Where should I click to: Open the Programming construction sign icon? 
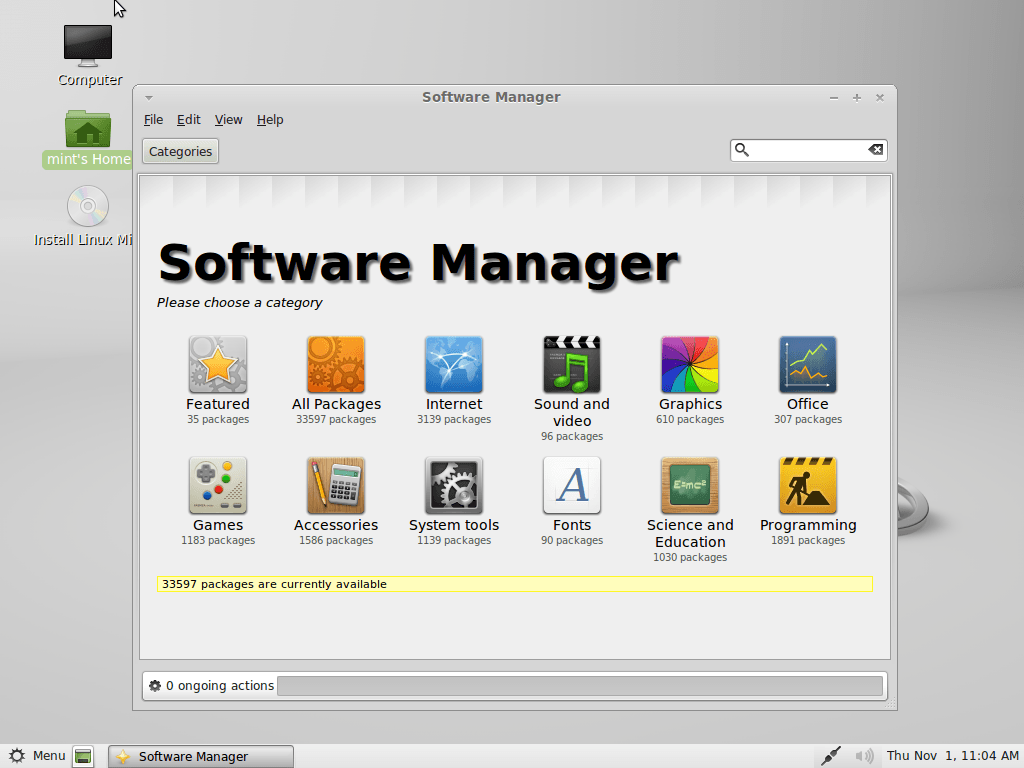coord(808,485)
